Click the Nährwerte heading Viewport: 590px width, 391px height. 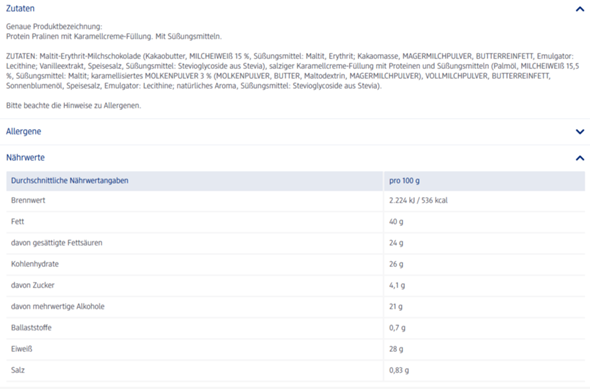(x=25, y=158)
